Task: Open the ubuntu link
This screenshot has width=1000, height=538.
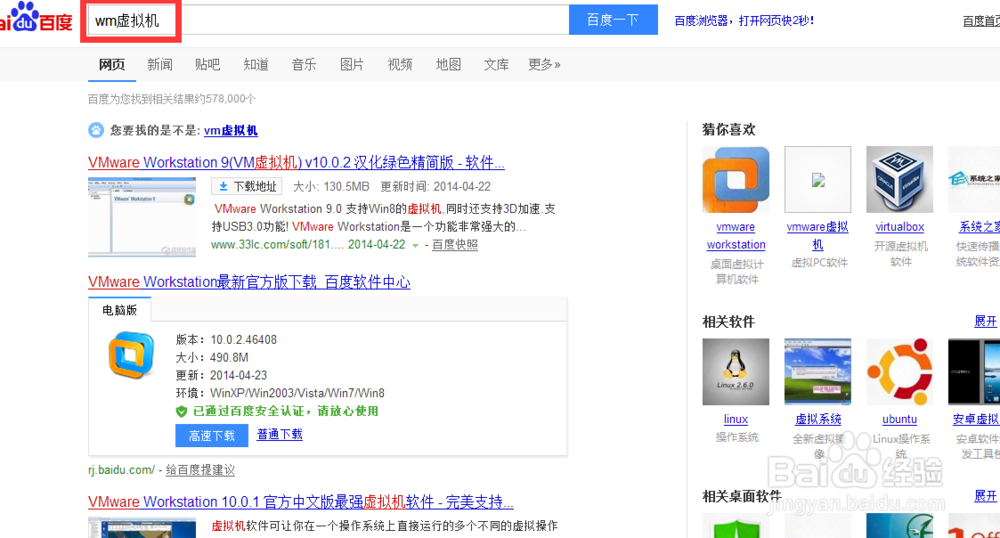Action: 899,419
